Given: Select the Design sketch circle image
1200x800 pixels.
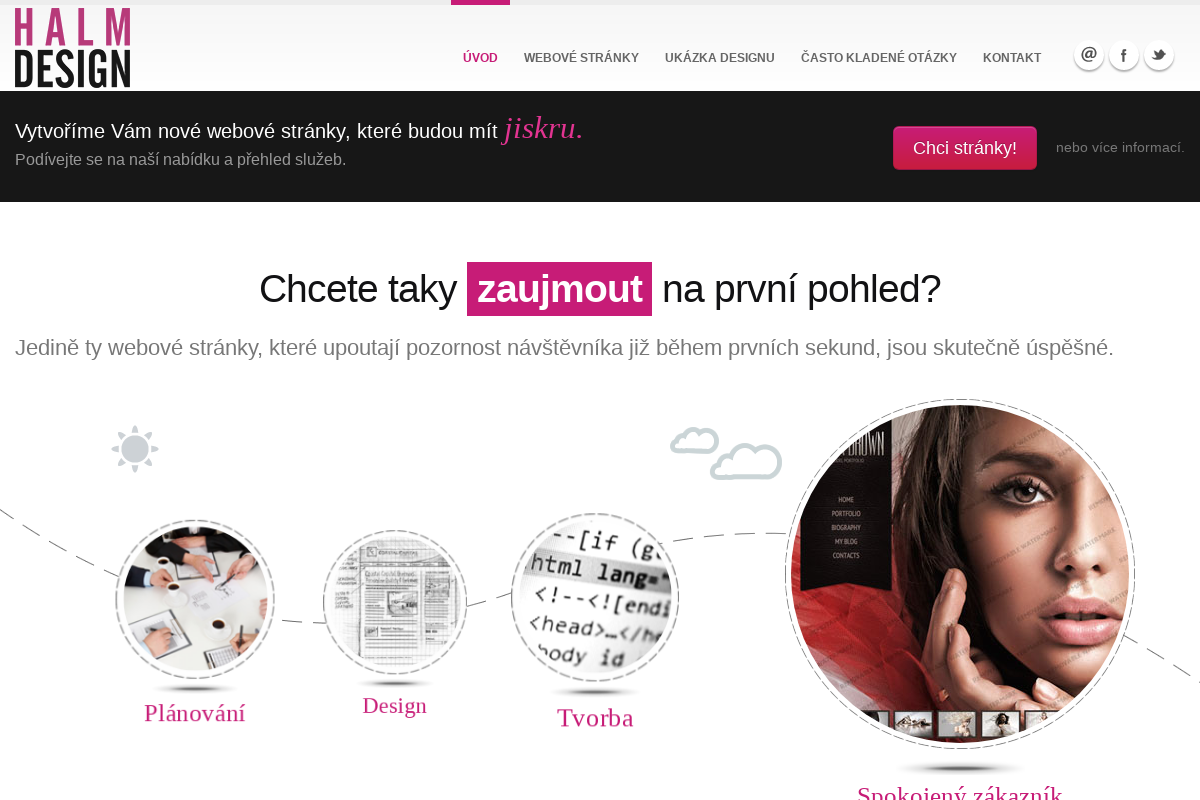Looking at the screenshot, I should click(x=395, y=602).
